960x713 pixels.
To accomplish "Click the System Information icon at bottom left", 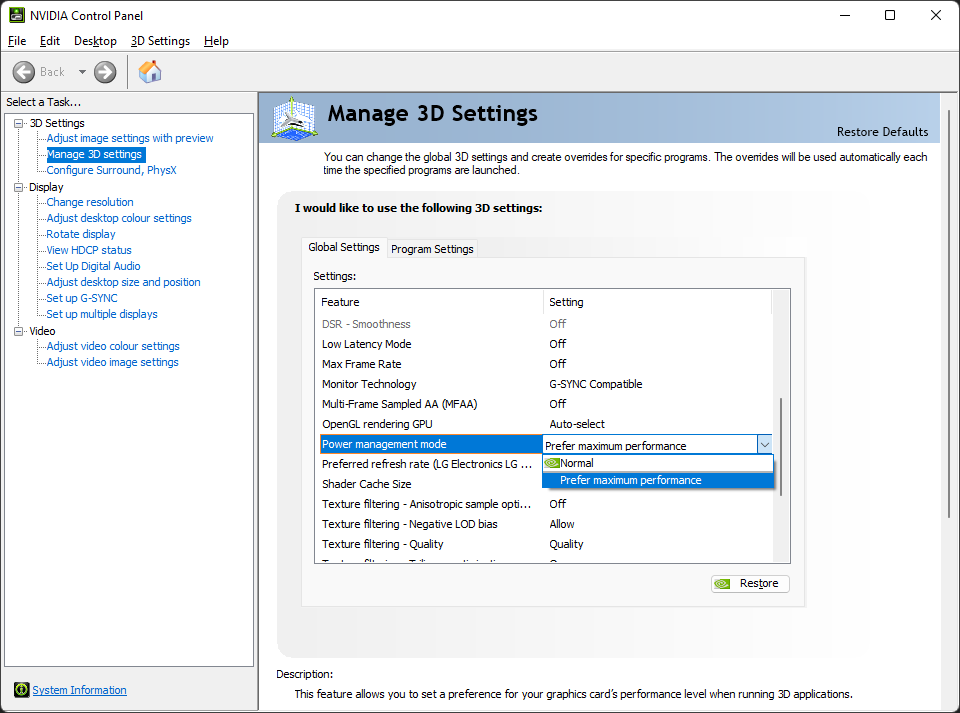I will pyautogui.click(x=21, y=690).
